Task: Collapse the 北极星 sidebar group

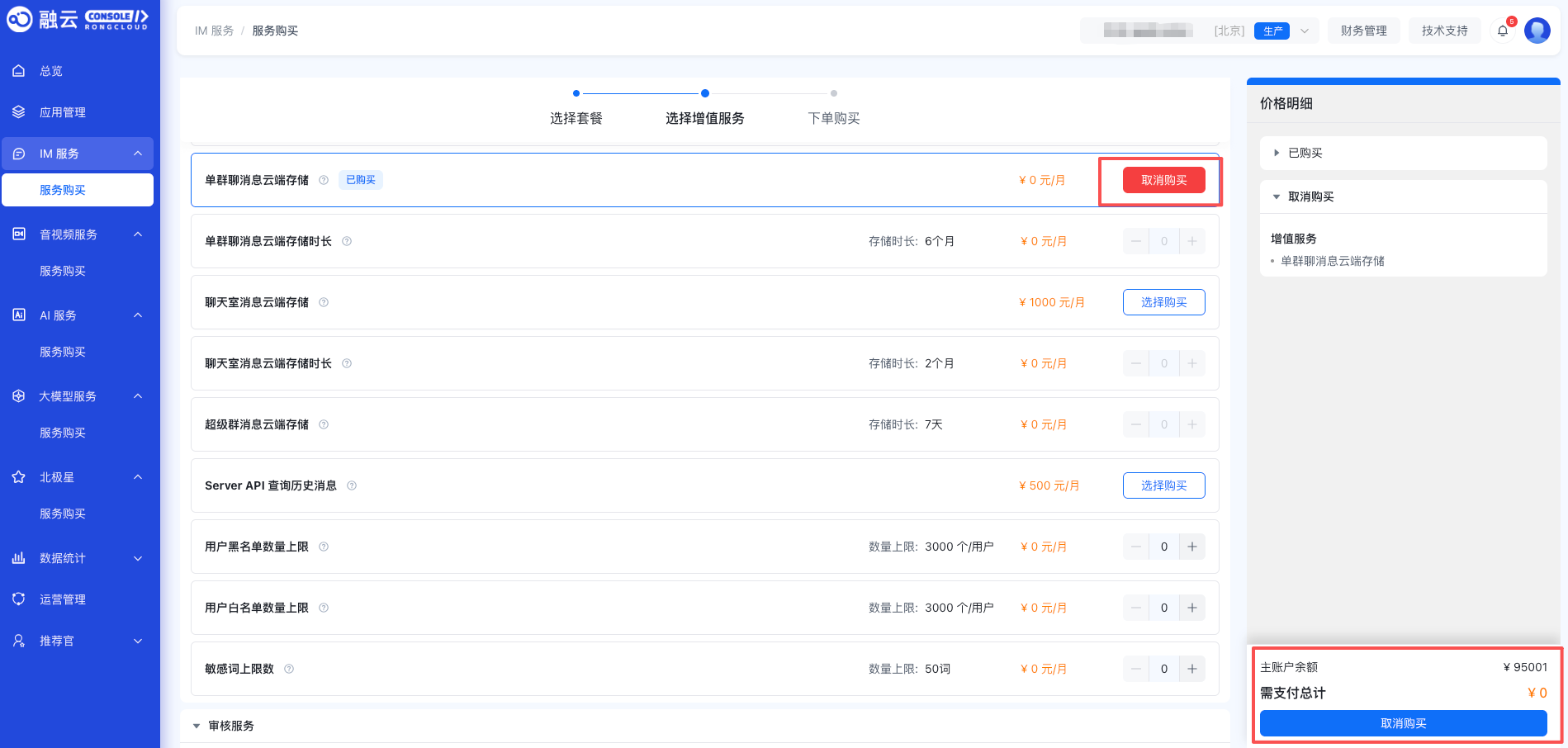Action: click(x=138, y=477)
